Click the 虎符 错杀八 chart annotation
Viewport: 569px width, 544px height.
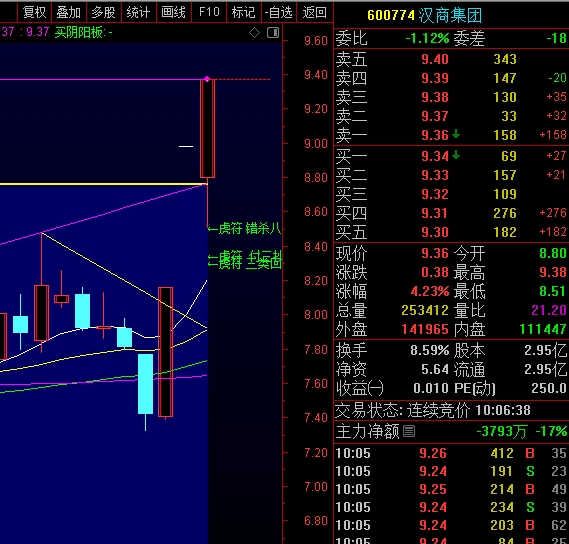click(x=250, y=229)
